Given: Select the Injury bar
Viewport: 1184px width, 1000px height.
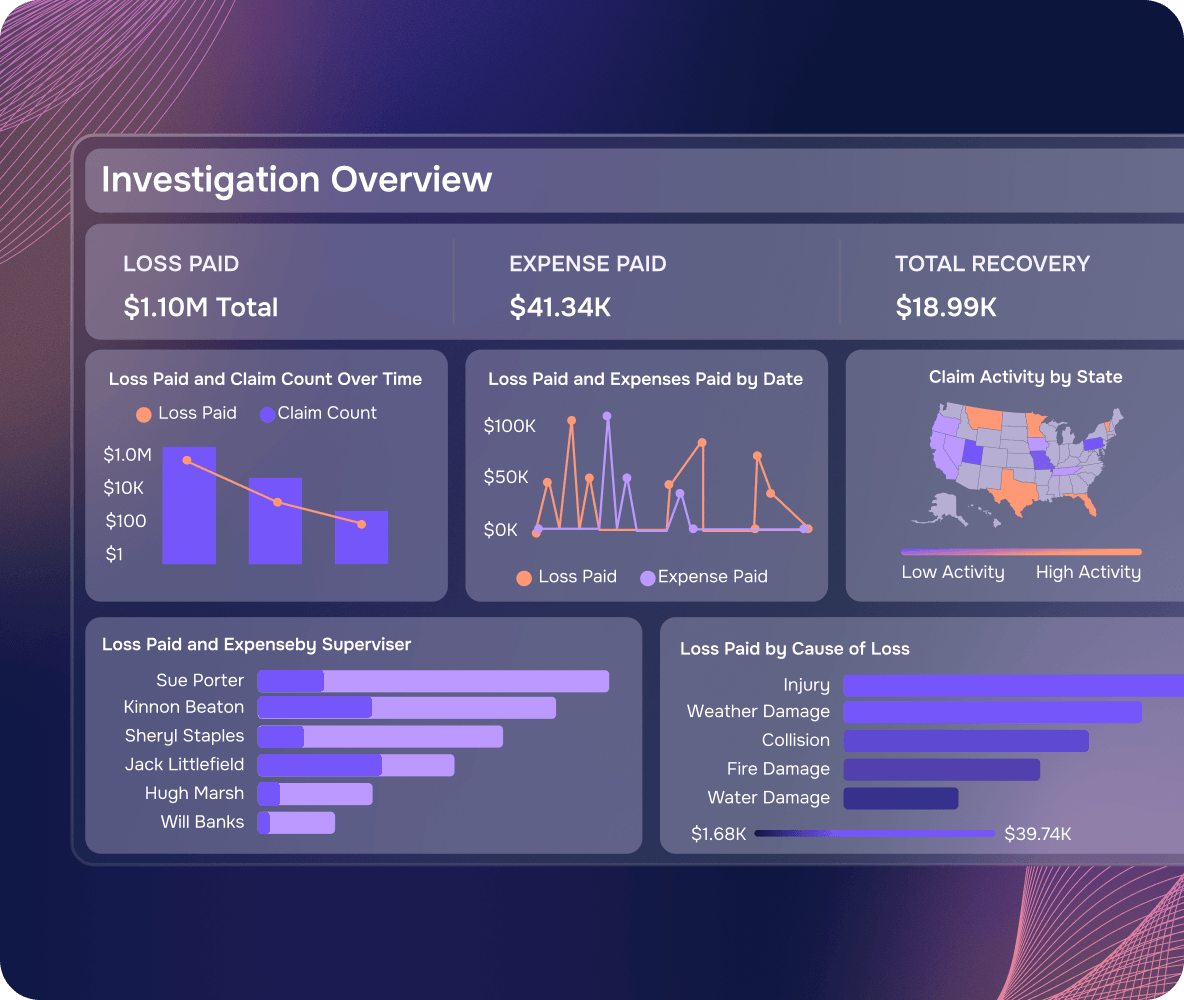Looking at the screenshot, I should (x=1013, y=685).
